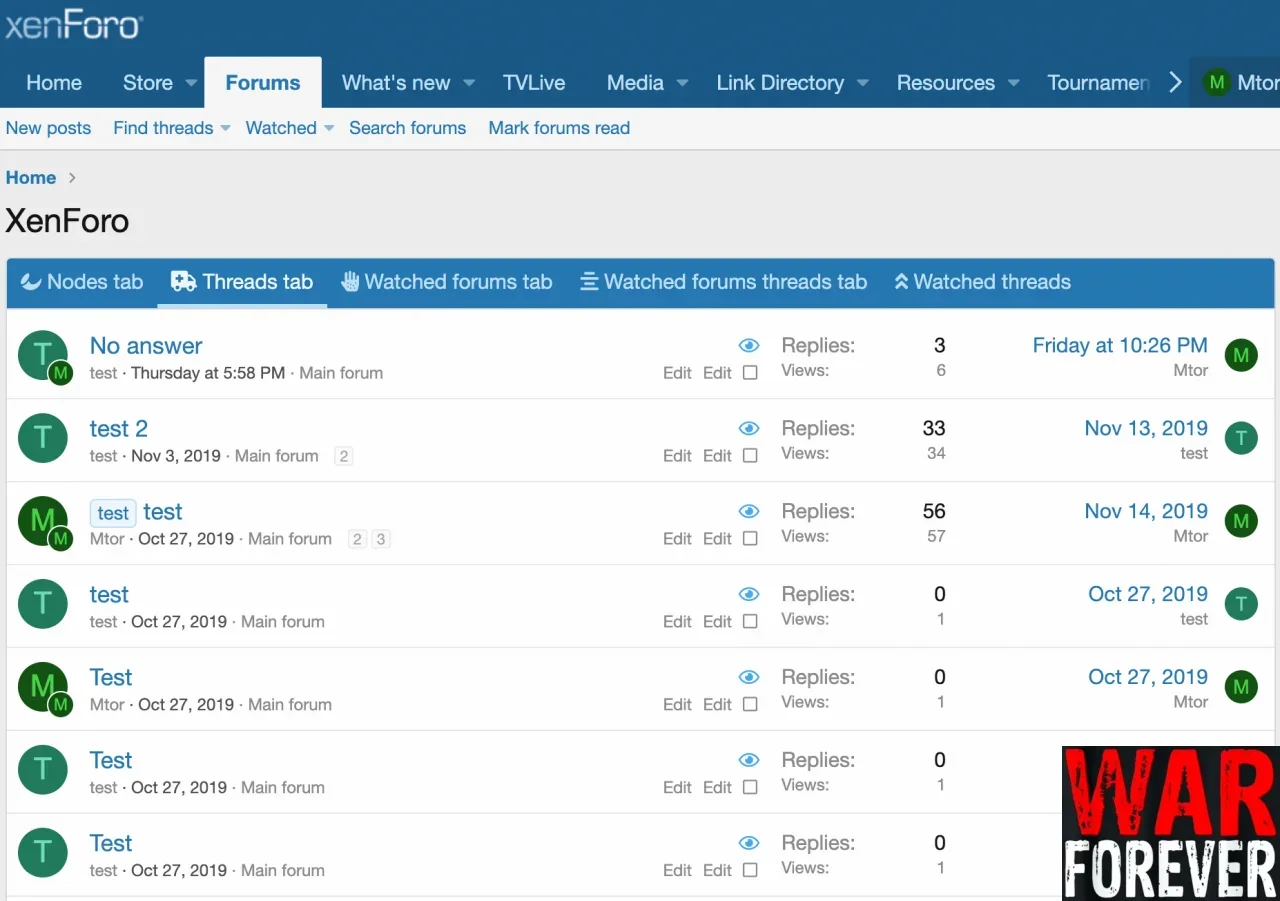Click Main forum link in the No answer row
This screenshot has height=901, width=1280.
pyautogui.click(x=341, y=373)
